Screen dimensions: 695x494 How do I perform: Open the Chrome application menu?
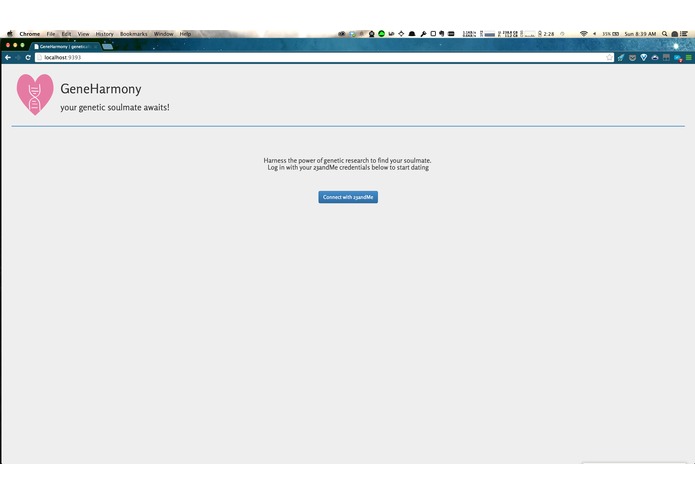point(30,34)
